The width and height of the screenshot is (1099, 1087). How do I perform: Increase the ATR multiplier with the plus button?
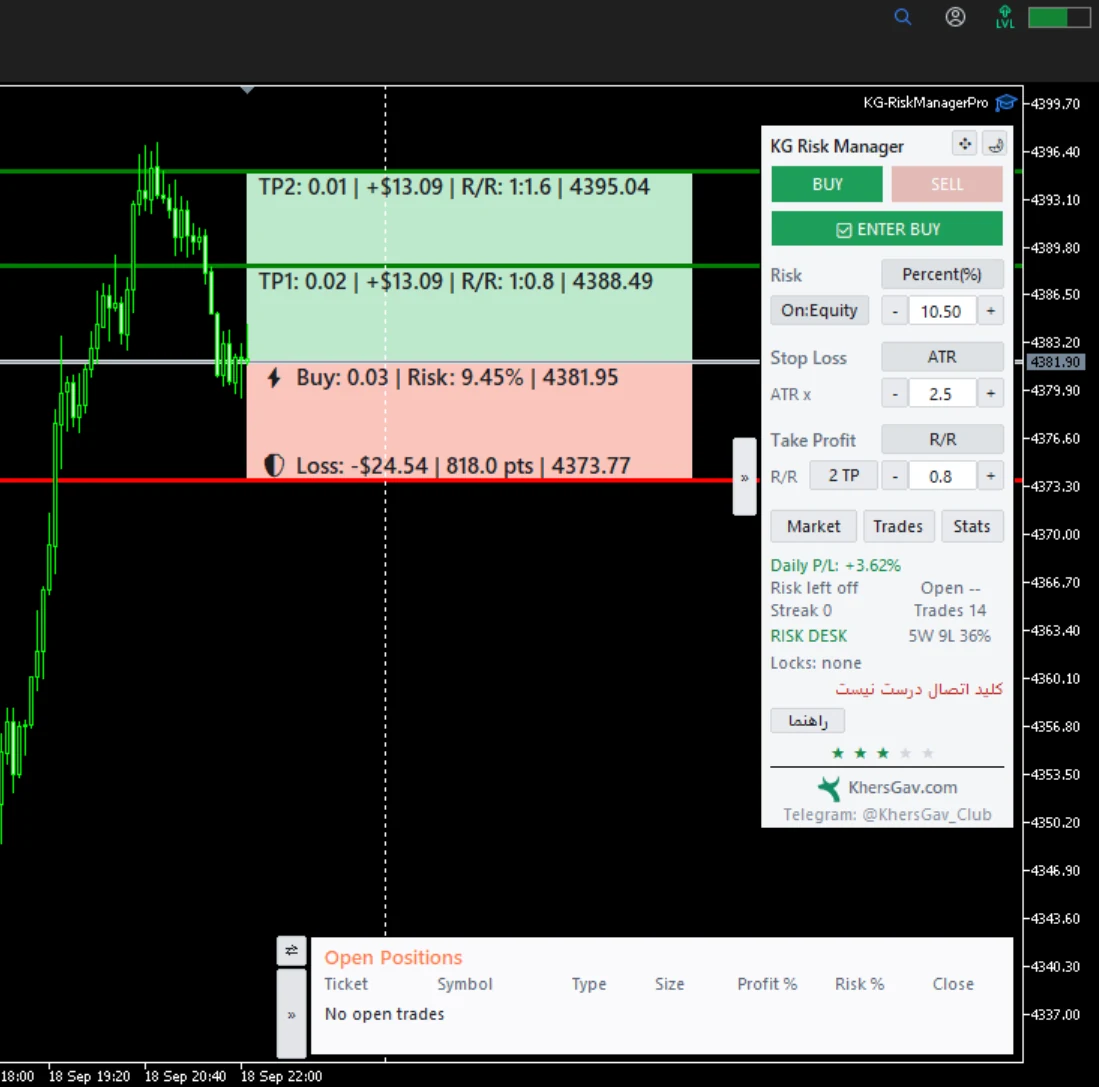click(990, 394)
